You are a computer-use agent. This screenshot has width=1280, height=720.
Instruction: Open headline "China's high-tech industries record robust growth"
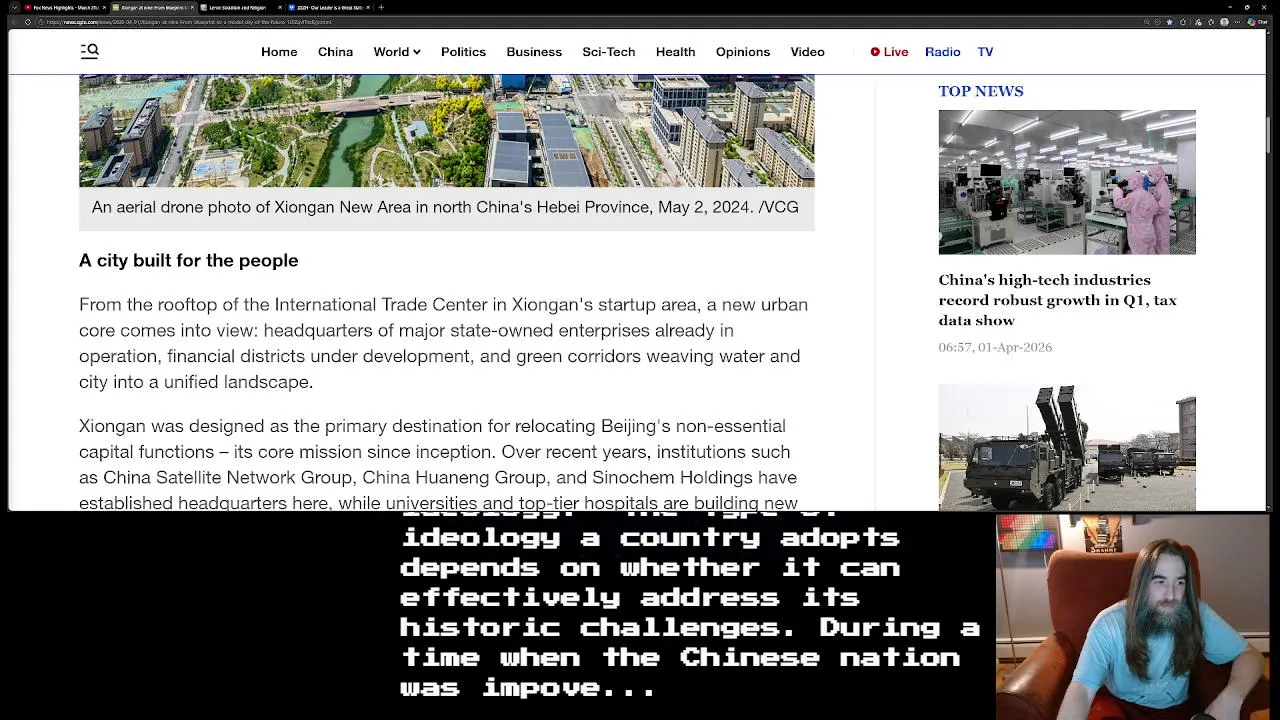[x=1057, y=300]
